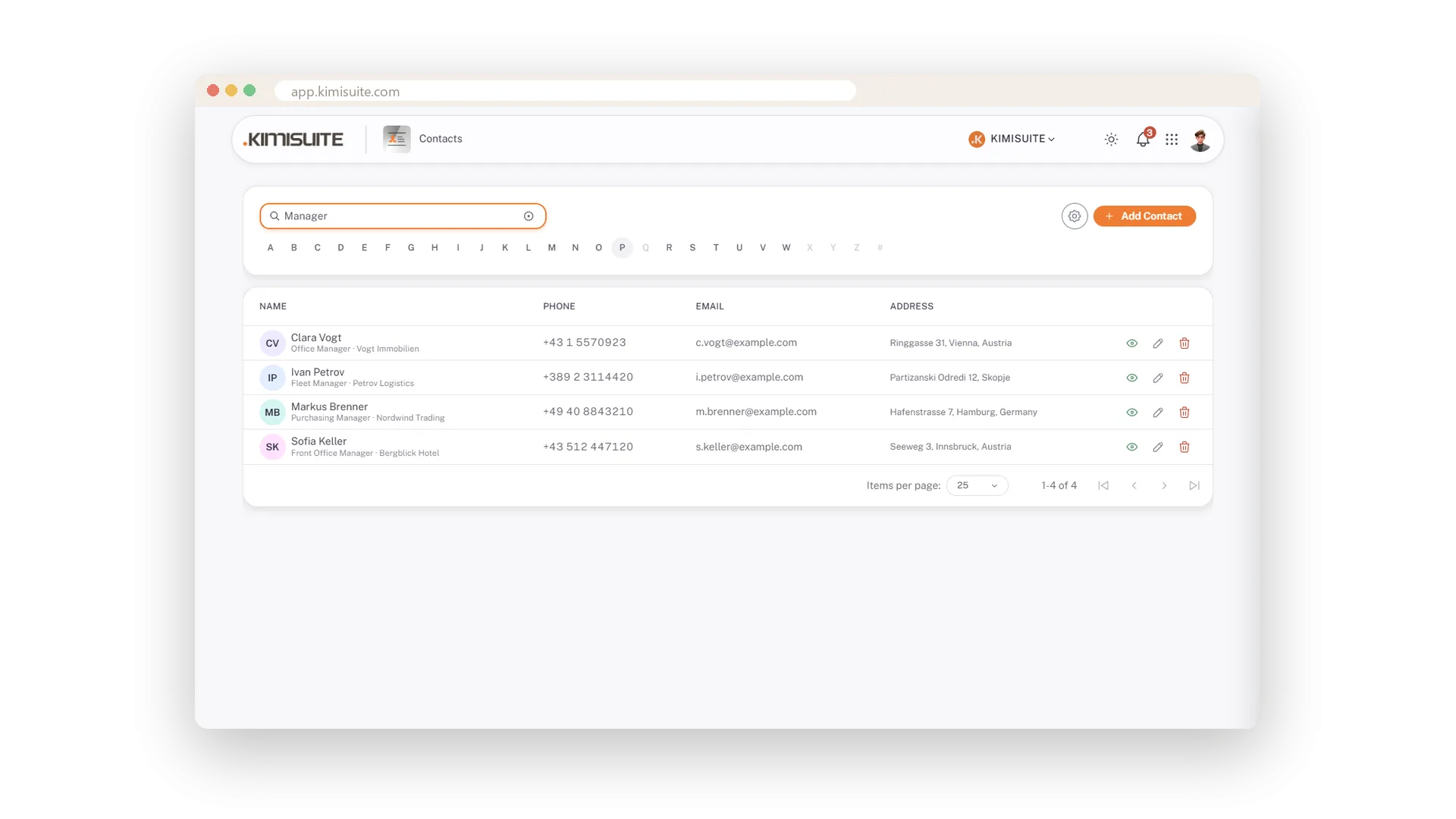Focus the Manager search field
Screen dimensions: 1456x819
tap(403, 216)
